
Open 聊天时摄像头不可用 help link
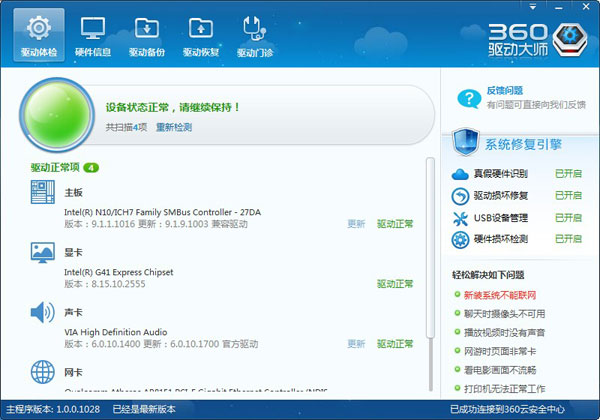504,314
